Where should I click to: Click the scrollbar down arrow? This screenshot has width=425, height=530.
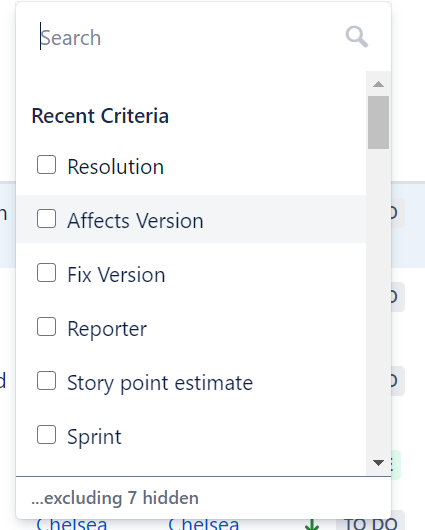[378, 462]
